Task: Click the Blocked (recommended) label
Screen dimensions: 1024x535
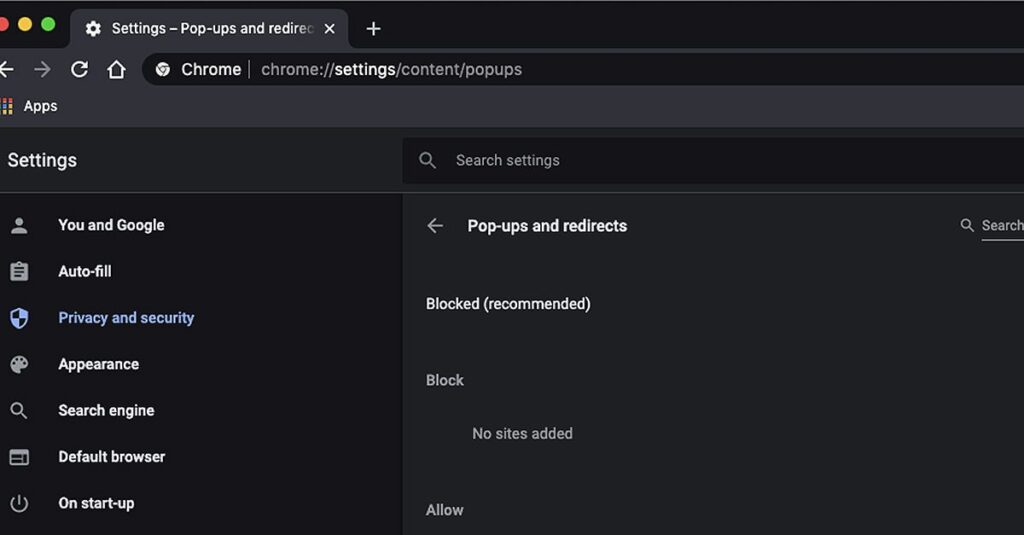Action: 508,304
